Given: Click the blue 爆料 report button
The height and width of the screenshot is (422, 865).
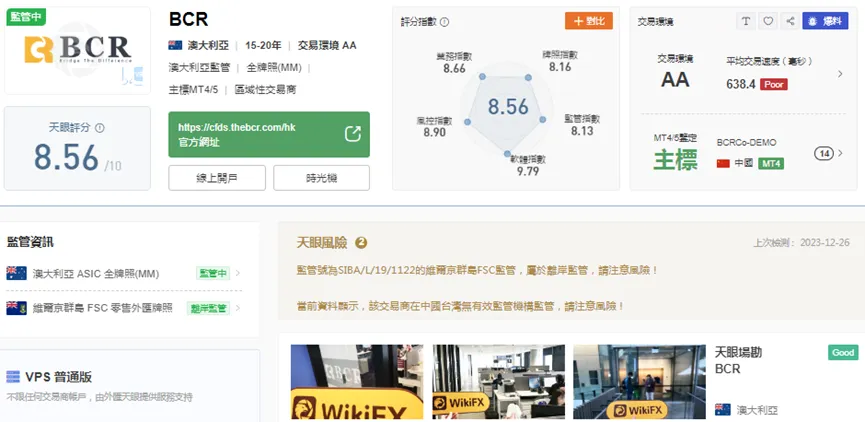Looking at the screenshot, I should point(825,21).
